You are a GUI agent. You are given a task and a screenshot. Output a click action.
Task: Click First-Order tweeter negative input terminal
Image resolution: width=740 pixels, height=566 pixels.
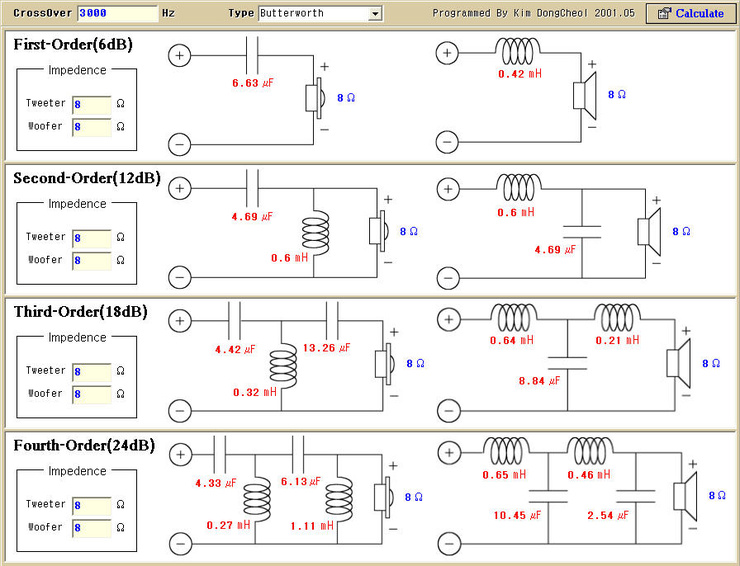[x=179, y=144]
